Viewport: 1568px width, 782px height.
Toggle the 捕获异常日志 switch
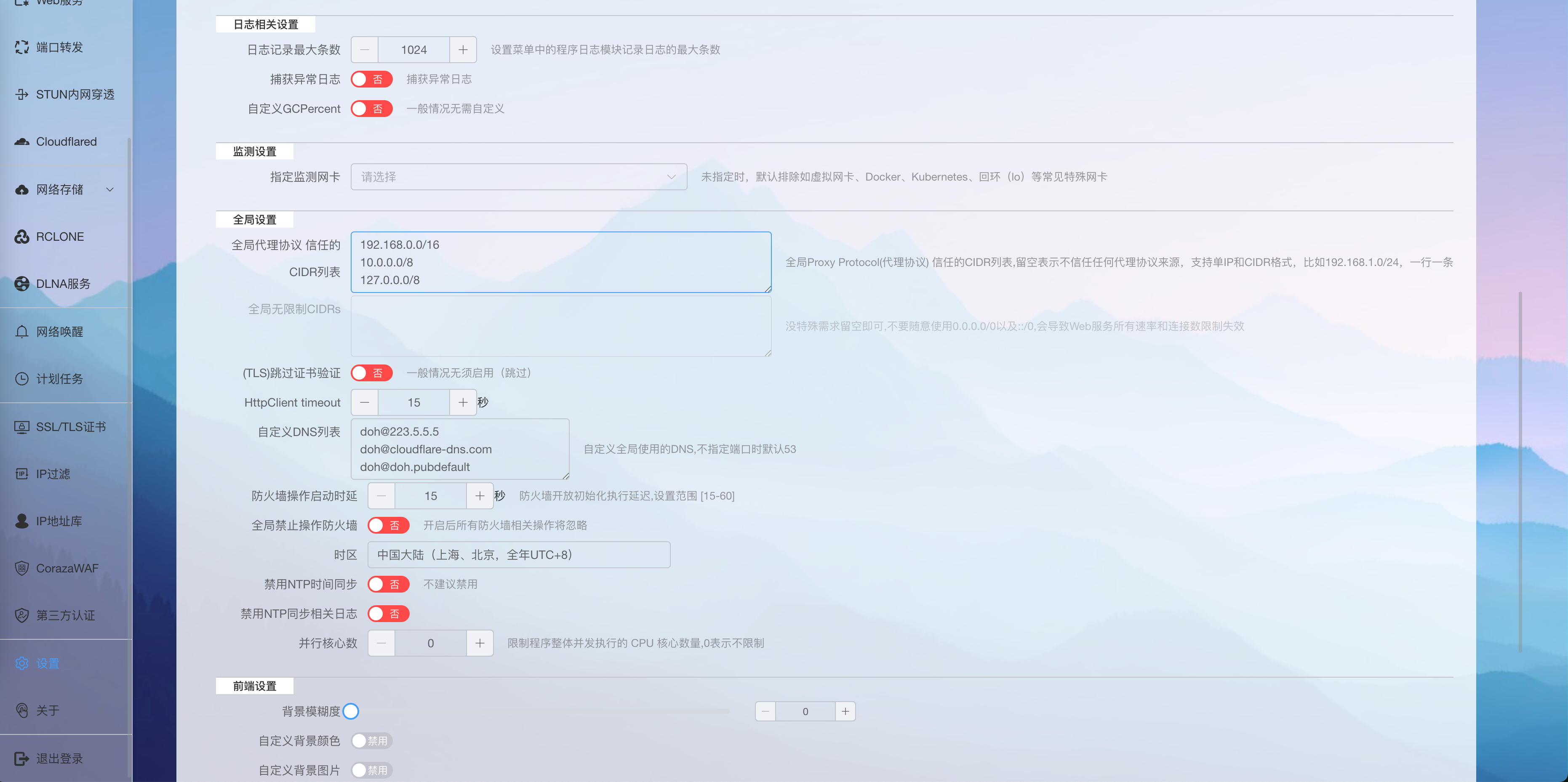click(371, 79)
